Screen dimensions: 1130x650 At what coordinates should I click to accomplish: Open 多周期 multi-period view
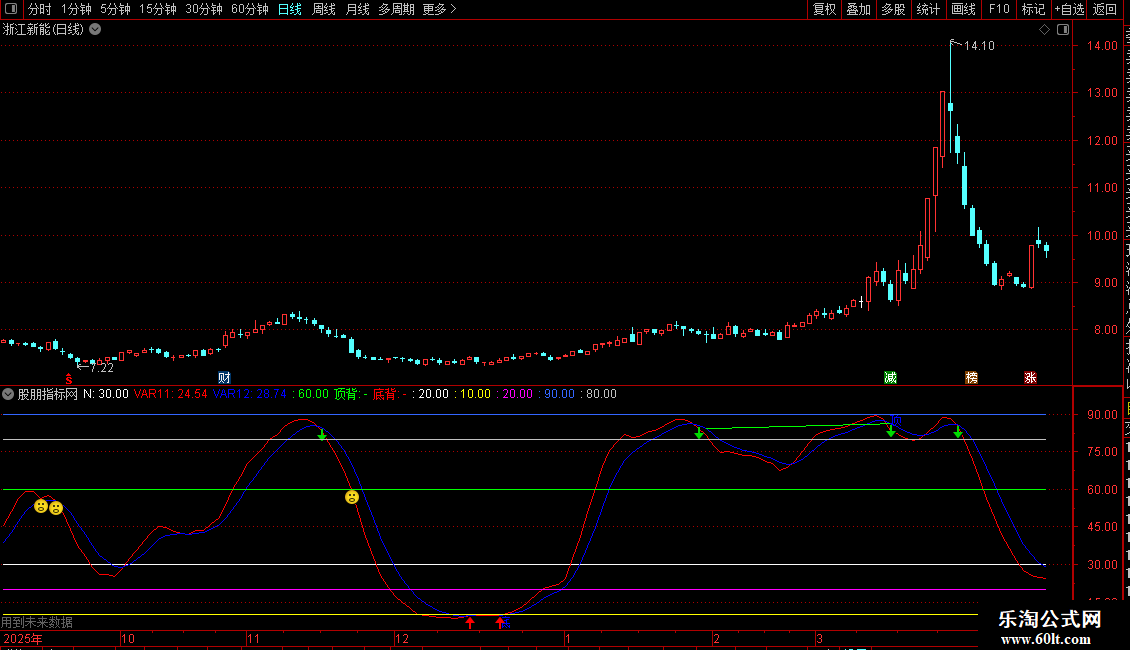[396, 9]
